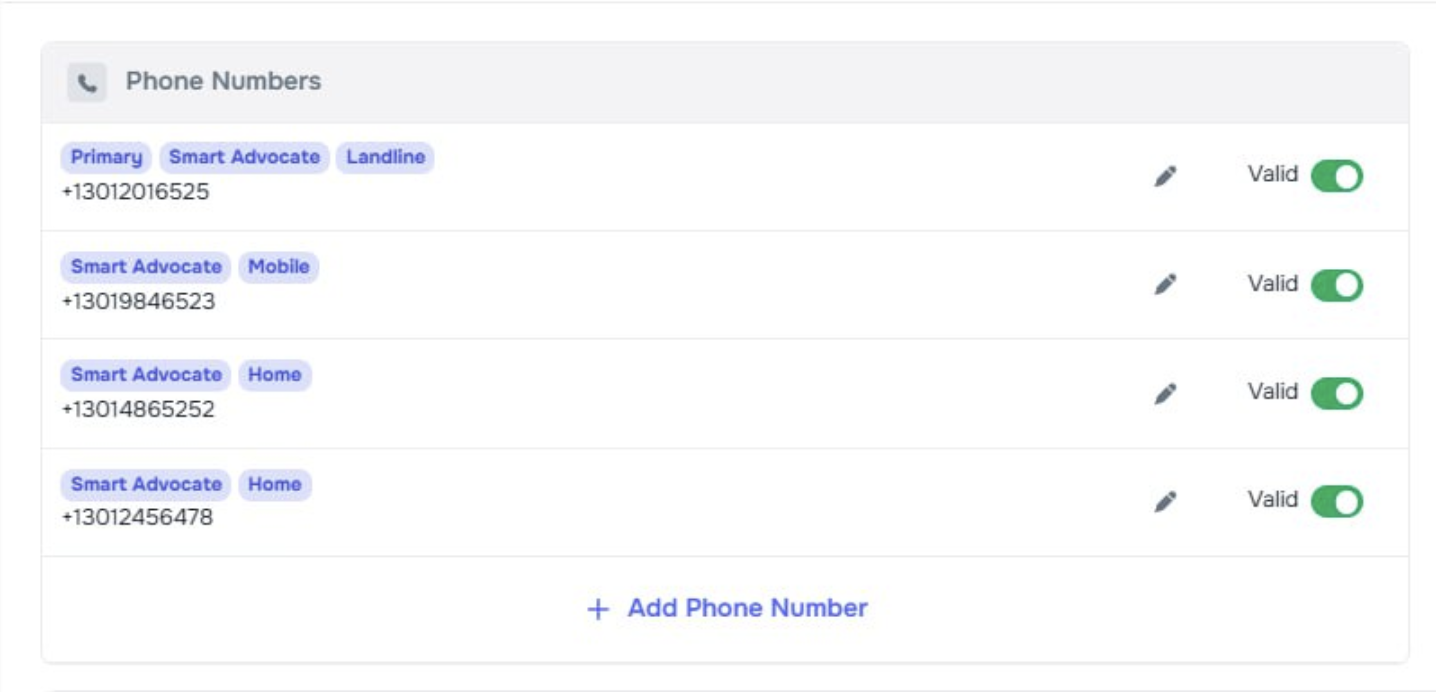The image size is (1436, 692).
Task: Click the plus icon next to Add Phone Number
Action: [x=598, y=608]
